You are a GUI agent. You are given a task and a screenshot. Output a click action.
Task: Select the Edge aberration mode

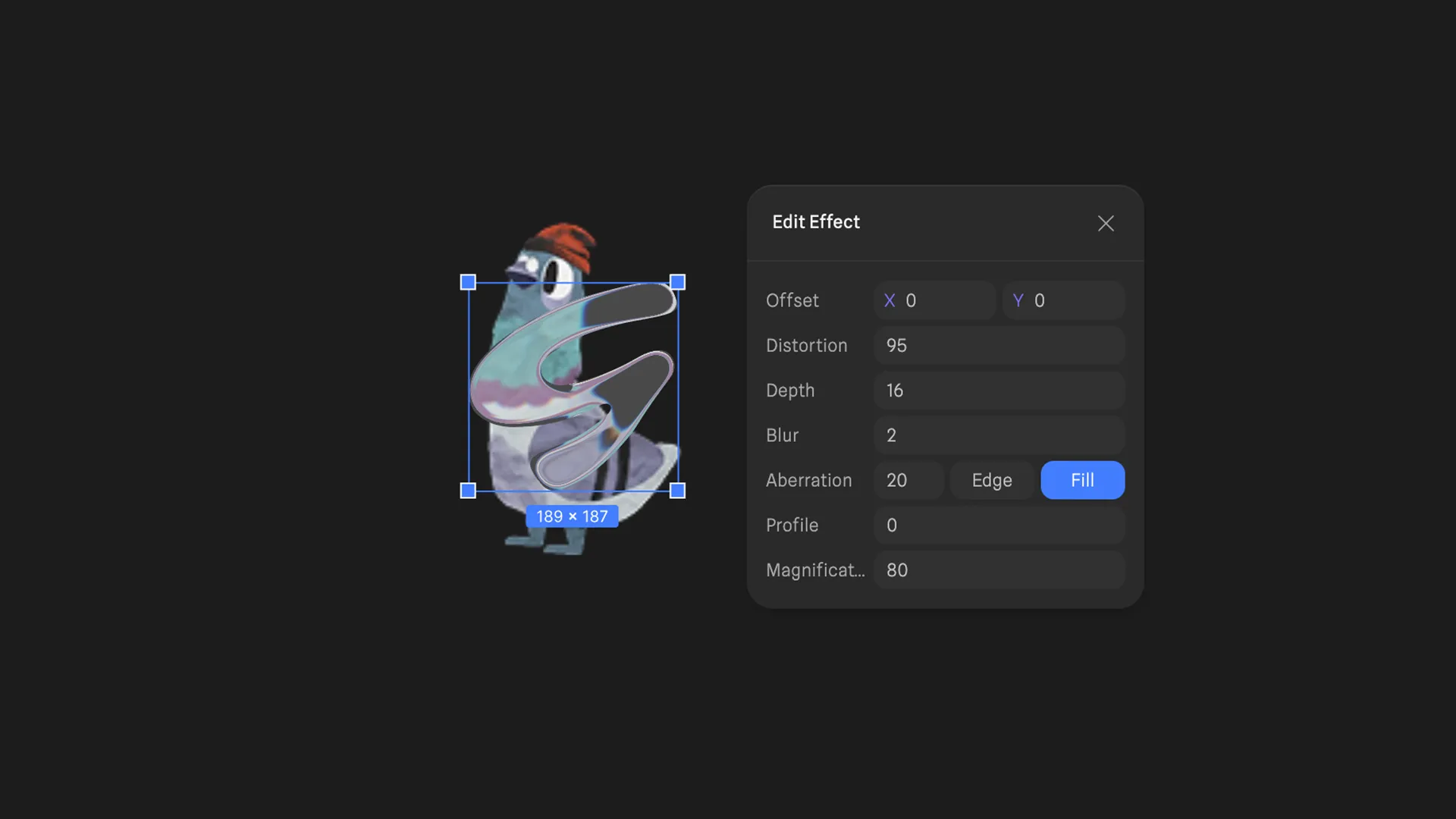click(992, 480)
